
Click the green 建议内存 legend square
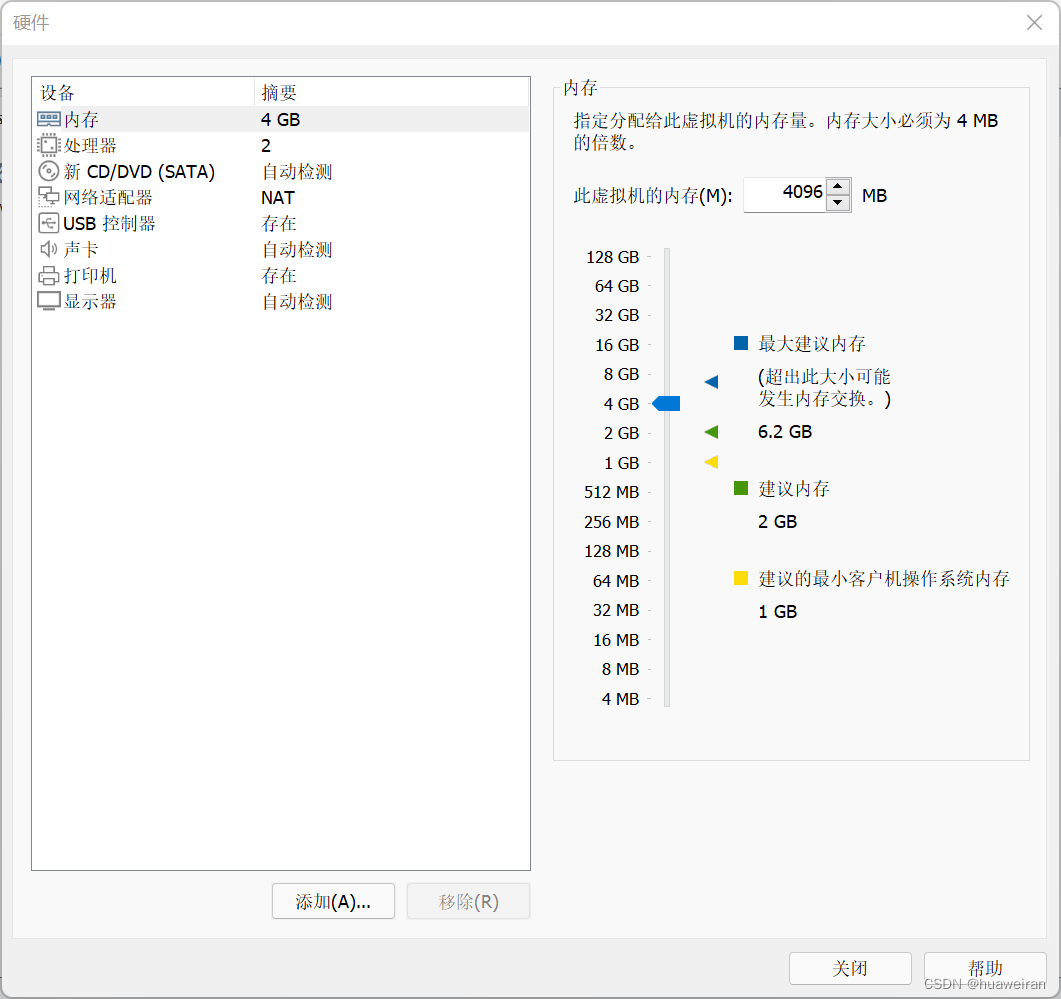click(741, 488)
